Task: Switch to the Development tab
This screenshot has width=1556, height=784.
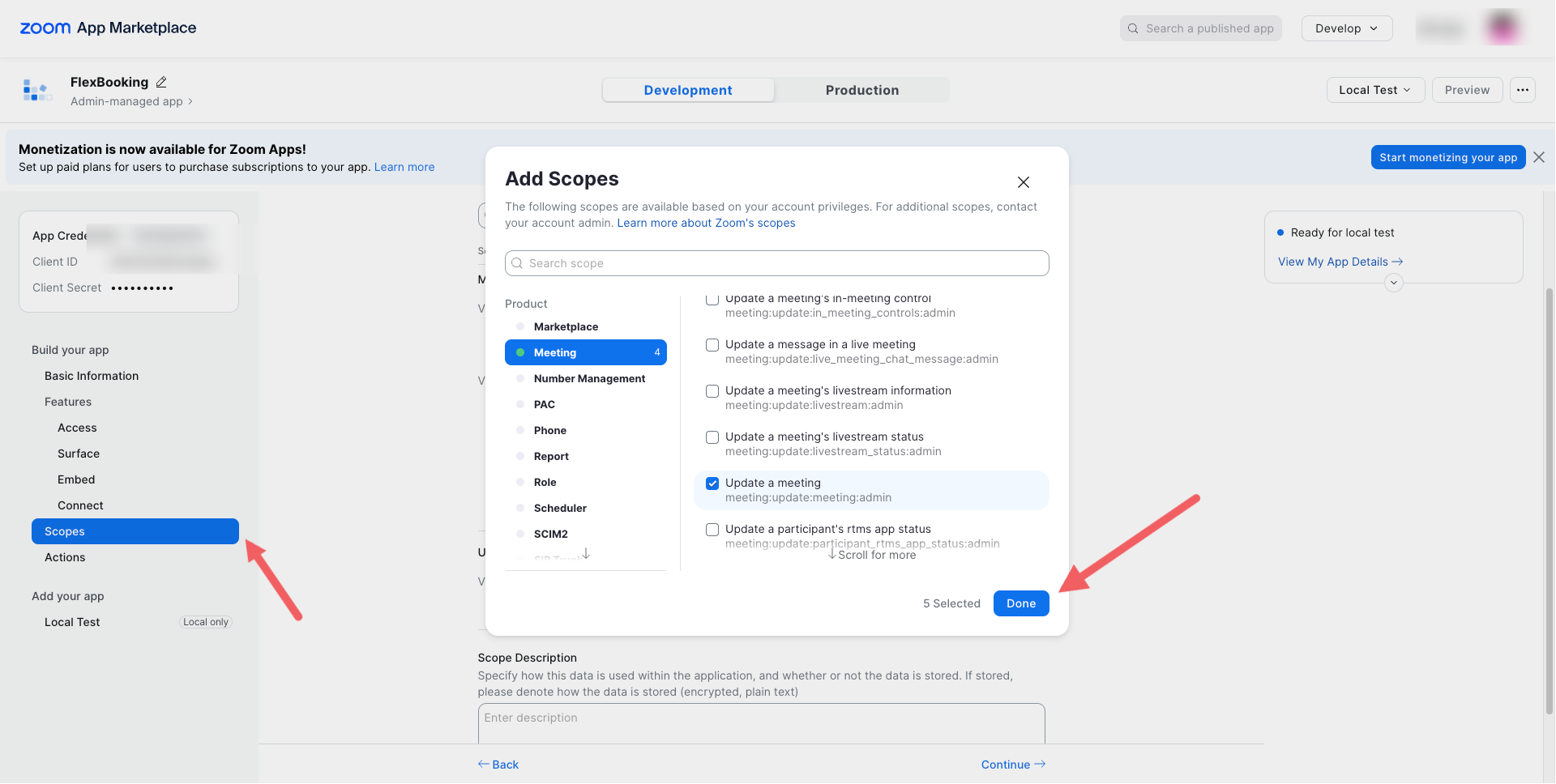Action: click(x=688, y=90)
